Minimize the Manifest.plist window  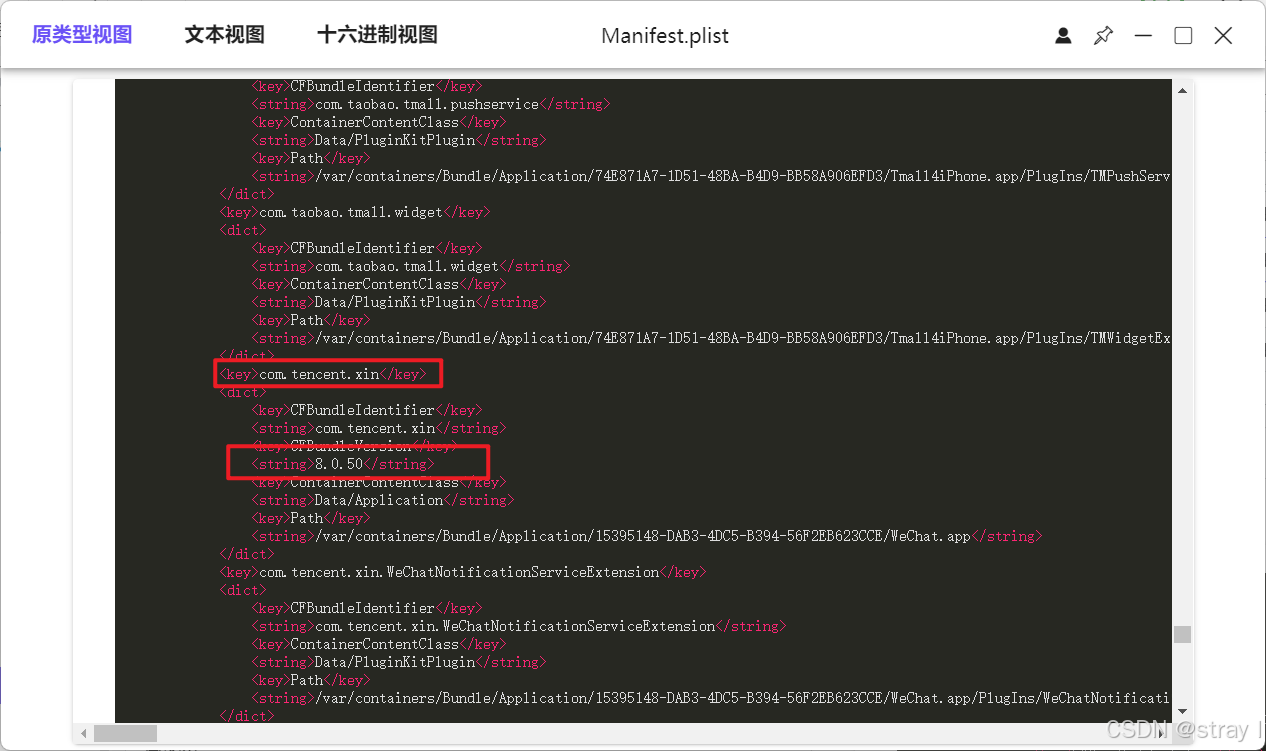point(1143,36)
